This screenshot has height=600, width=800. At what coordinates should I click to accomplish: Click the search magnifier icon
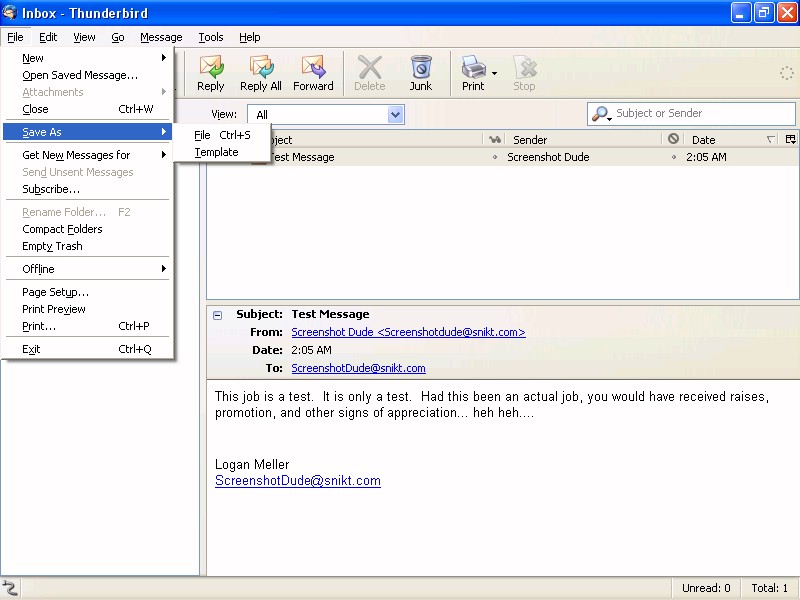point(600,114)
